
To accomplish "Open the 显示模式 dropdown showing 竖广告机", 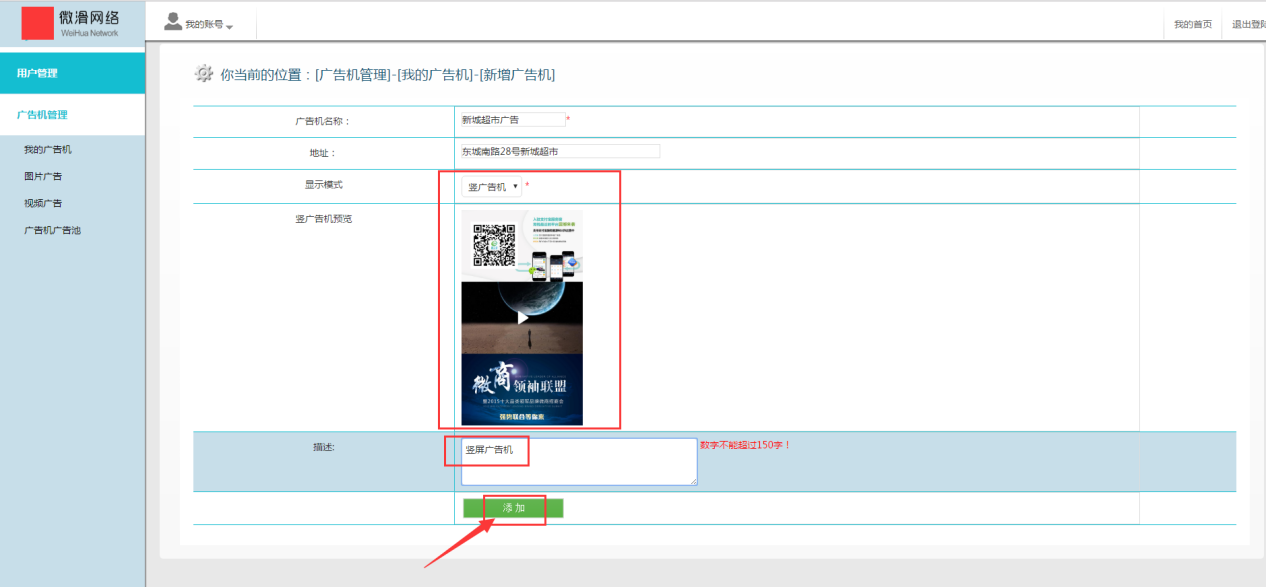I will [x=492, y=187].
